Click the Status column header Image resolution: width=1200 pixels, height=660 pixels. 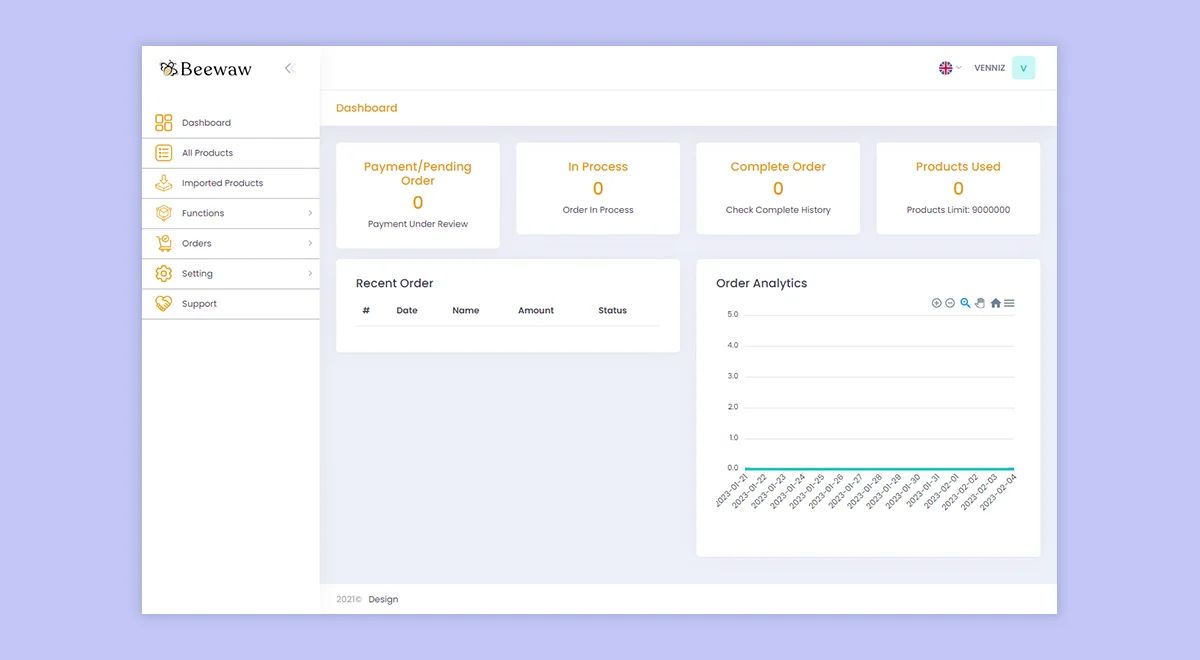point(612,310)
